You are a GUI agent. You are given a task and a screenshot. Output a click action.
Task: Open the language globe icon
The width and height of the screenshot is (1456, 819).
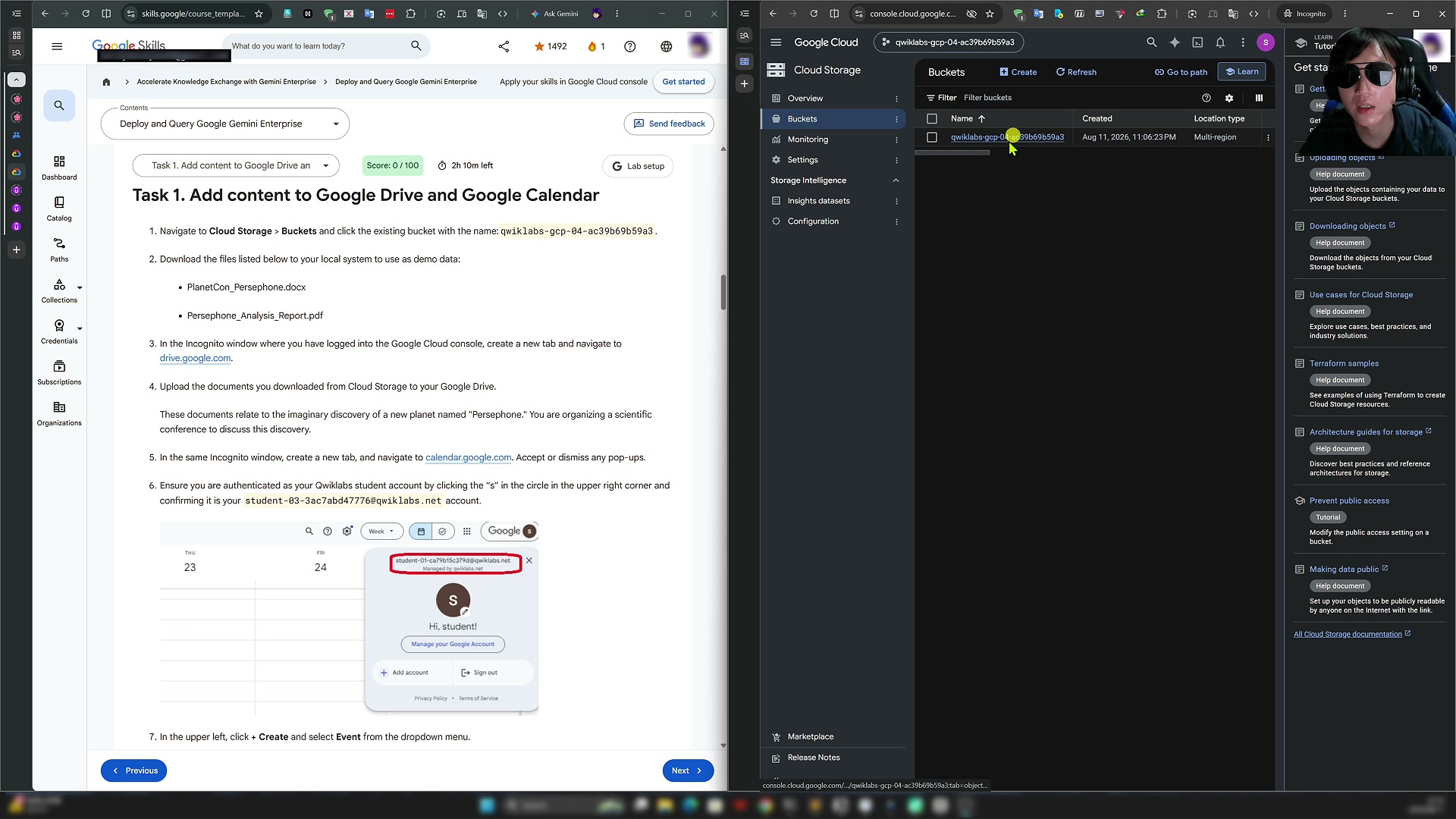point(666,46)
